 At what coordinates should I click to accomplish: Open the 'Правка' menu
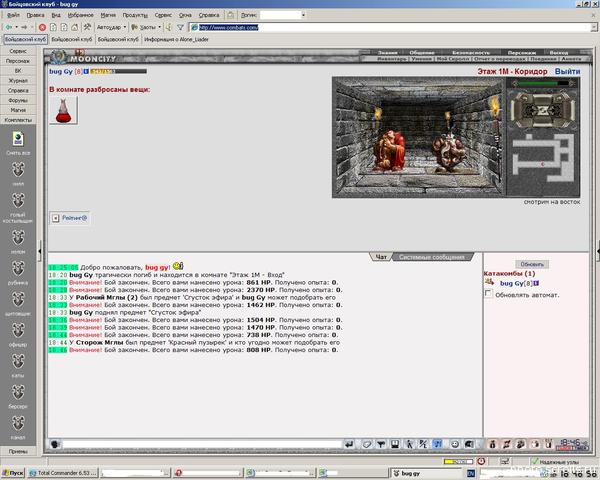coord(36,15)
